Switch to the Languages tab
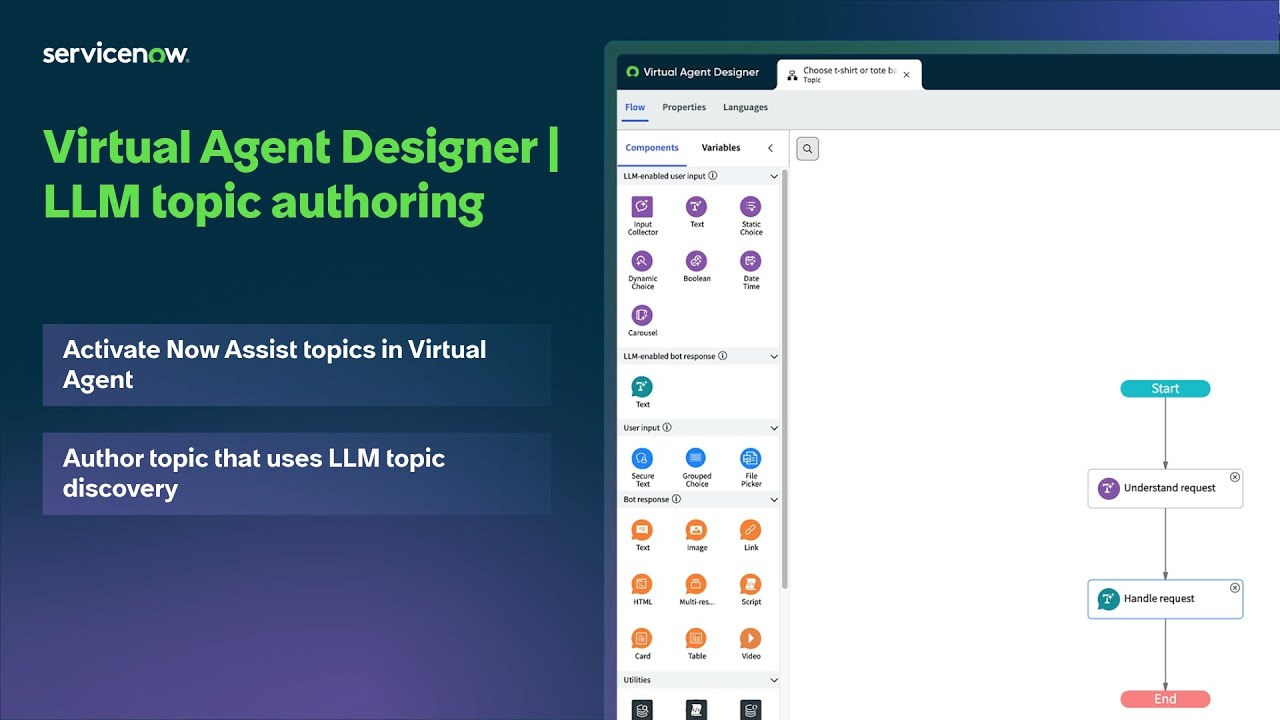The width and height of the screenshot is (1280, 720). pyautogui.click(x=745, y=107)
